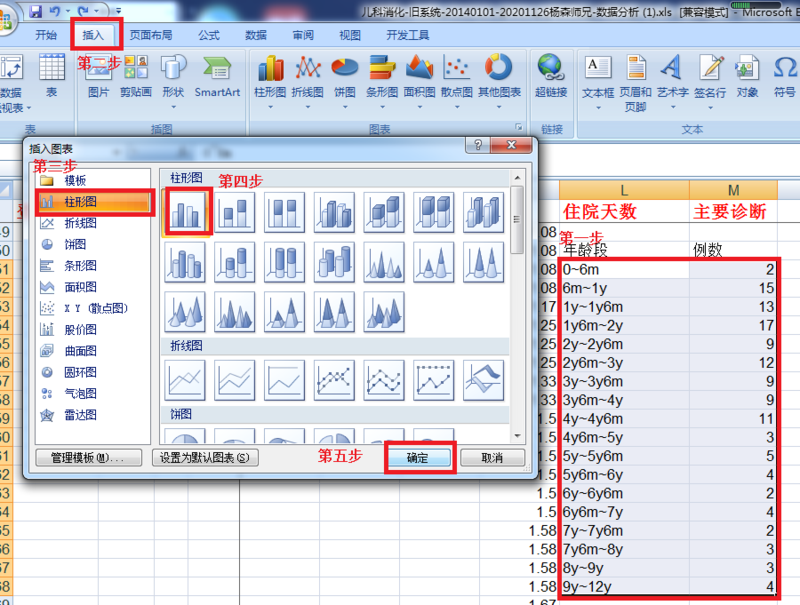This screenshot has width=800, height=605.
Task: Choose the clustered cylinder chart thumbnail
Action: 185,262
